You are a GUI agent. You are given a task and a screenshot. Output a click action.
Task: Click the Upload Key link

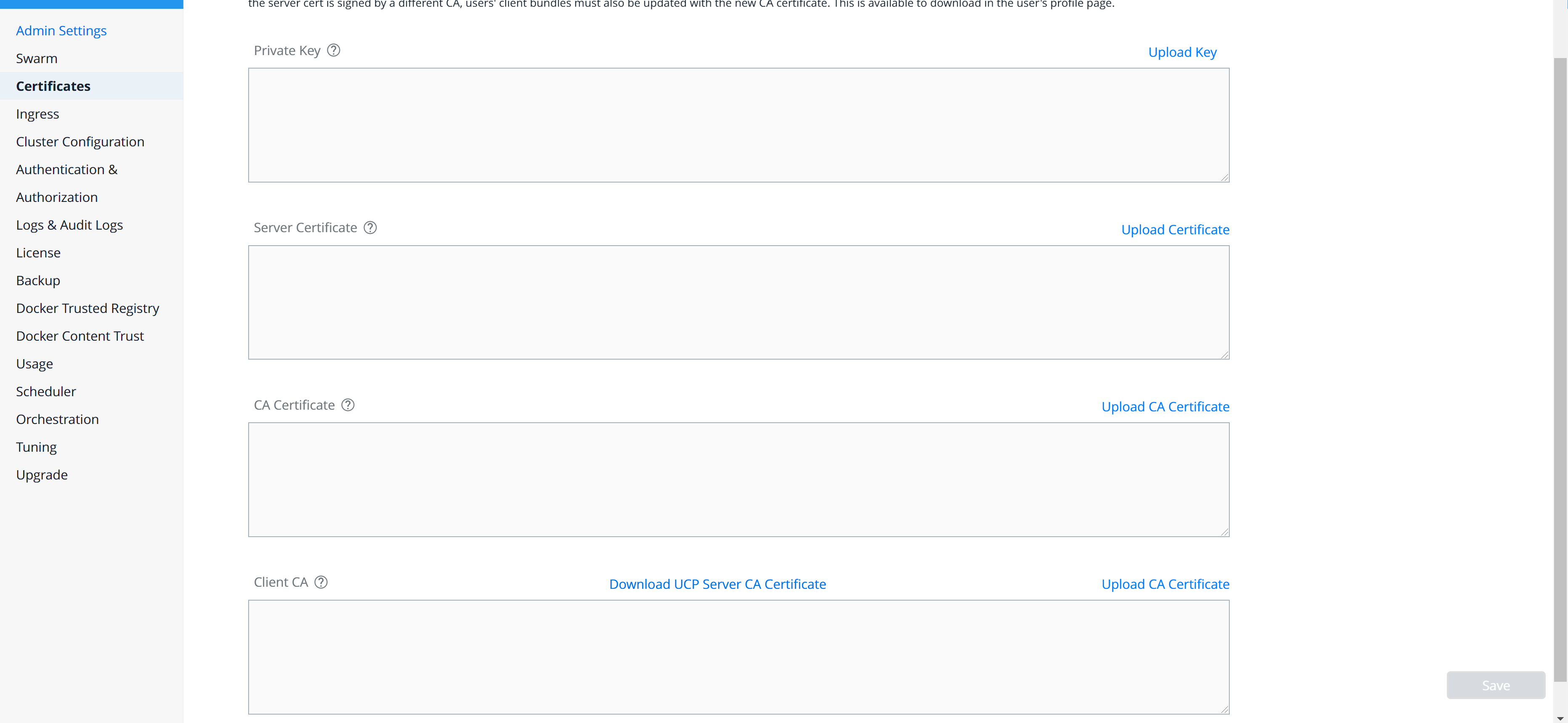point(1182,52)
